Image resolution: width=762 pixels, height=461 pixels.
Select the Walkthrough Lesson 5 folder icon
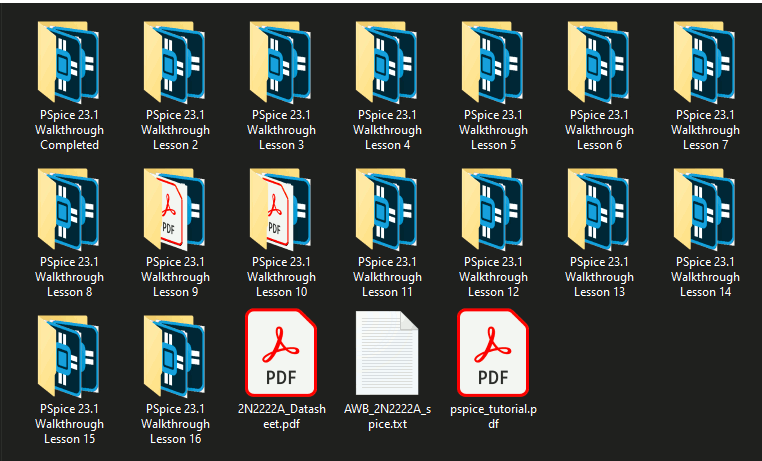[492, 62]
